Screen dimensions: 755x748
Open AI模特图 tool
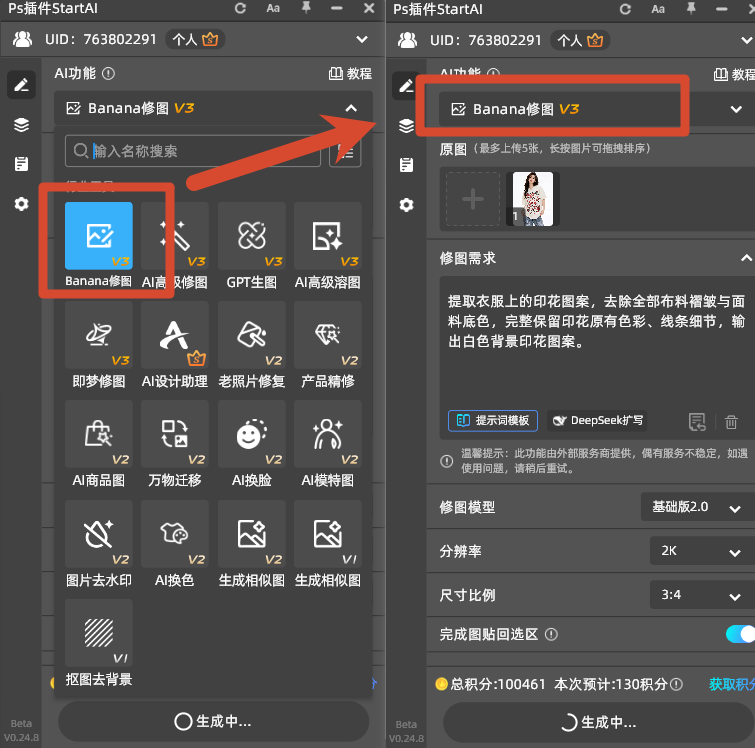327,433
